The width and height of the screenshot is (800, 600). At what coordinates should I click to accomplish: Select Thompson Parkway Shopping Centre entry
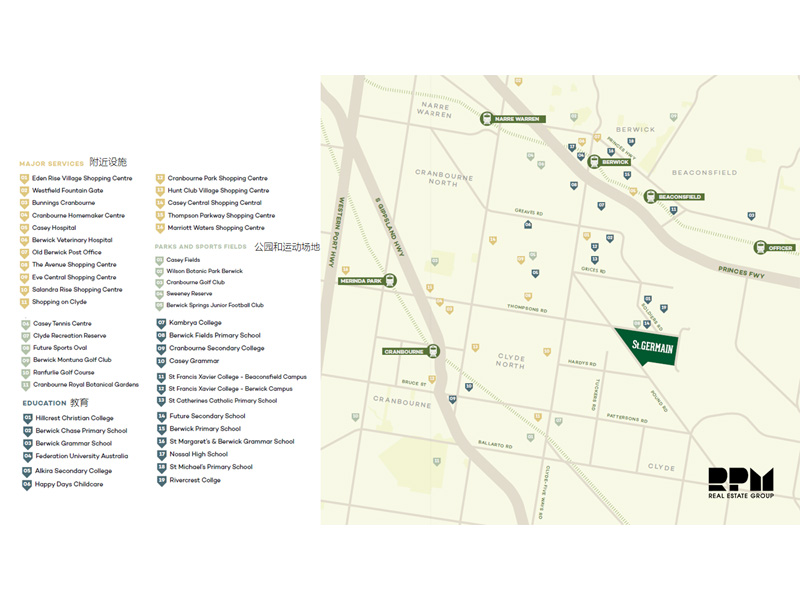click(221, 215)
